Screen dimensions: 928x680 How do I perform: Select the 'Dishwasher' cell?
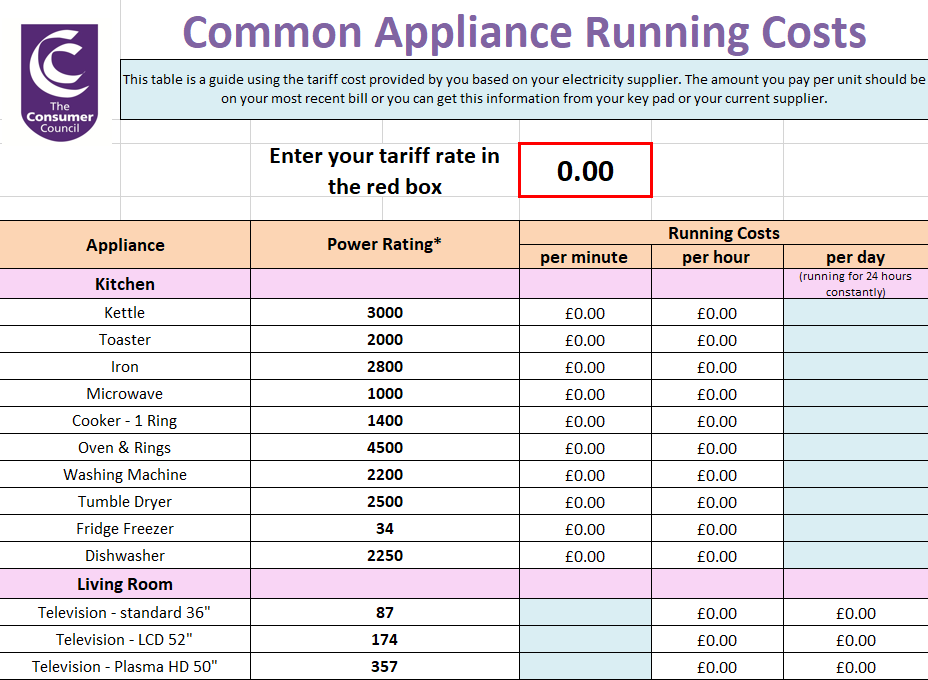[125, 556]
